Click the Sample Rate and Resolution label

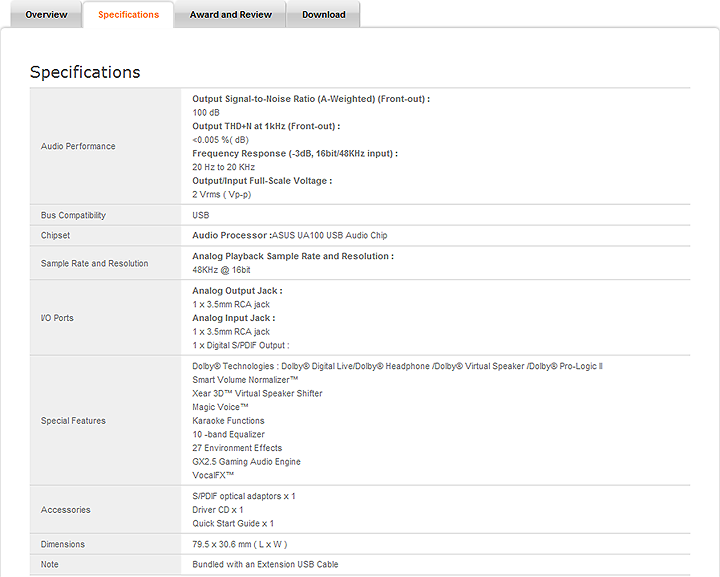point(94,264)
